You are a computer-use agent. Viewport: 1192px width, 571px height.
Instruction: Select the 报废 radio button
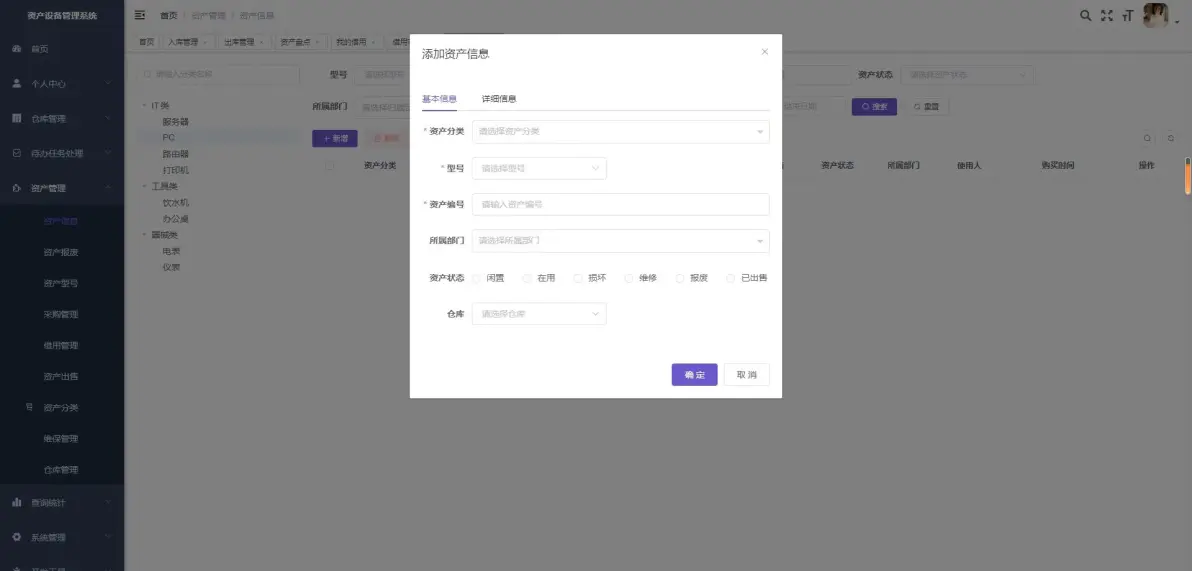(680, 278)
